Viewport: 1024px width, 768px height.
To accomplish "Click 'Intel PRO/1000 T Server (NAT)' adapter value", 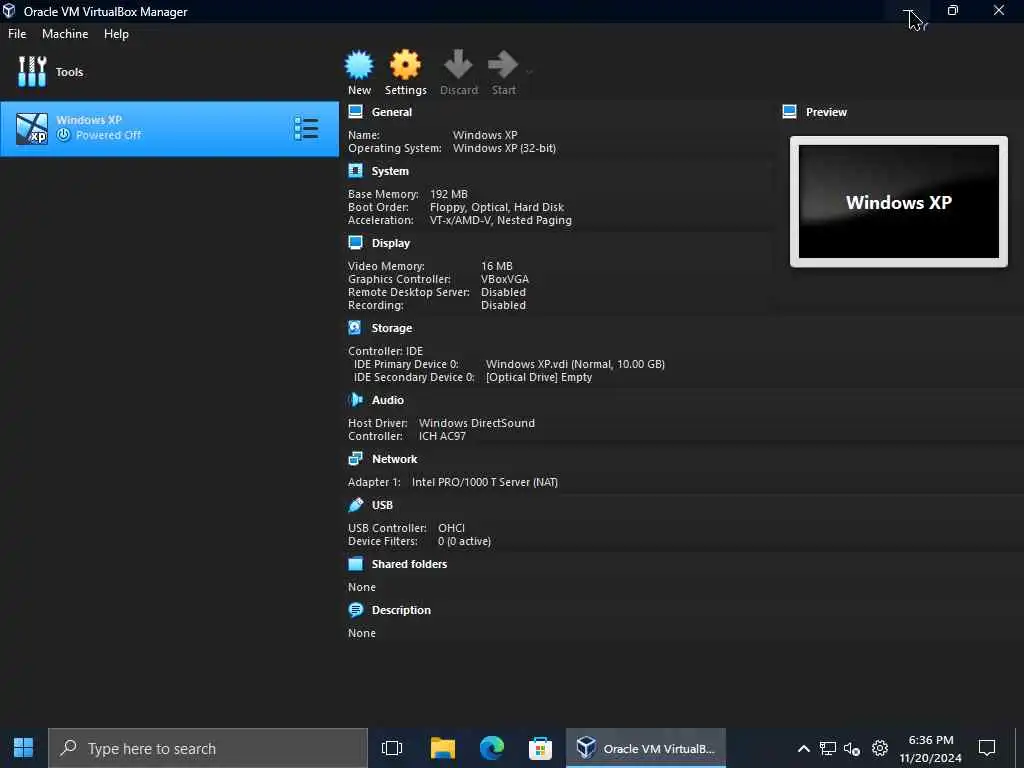I will point(485,482).
